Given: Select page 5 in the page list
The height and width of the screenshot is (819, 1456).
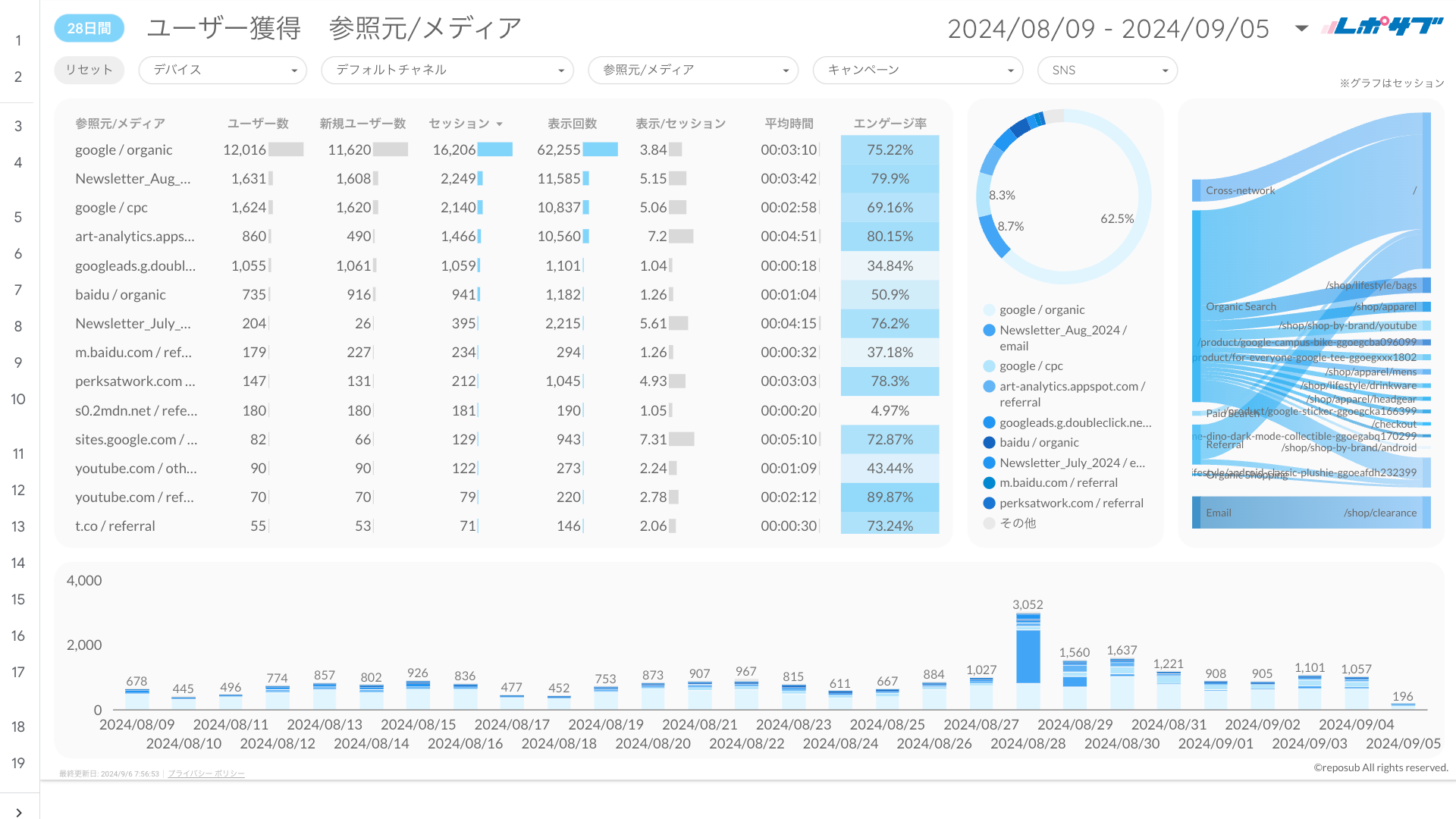Looking at the screenshot, I should pyautogui.click(x=18, y=217).
